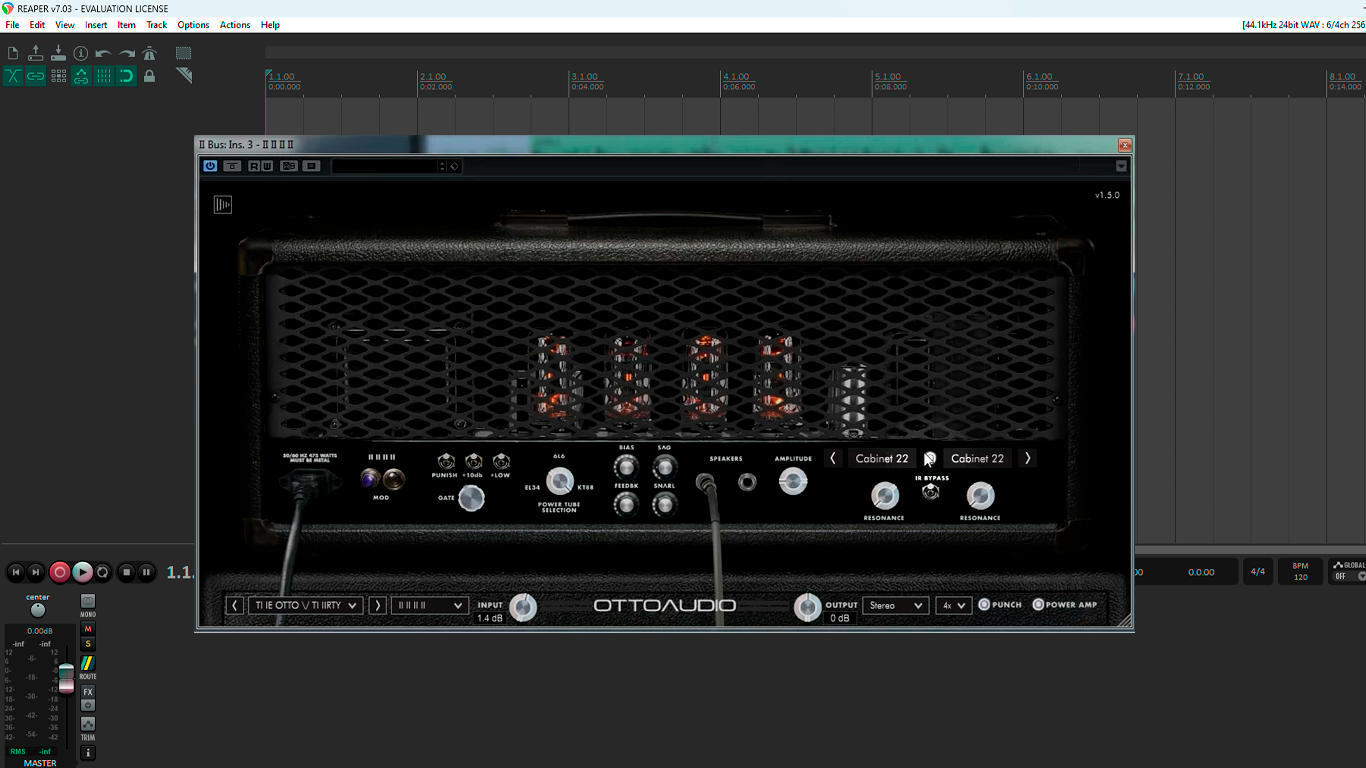1366x768 pixels.
Task: Open the Actions menu
Action: (235, 25)
